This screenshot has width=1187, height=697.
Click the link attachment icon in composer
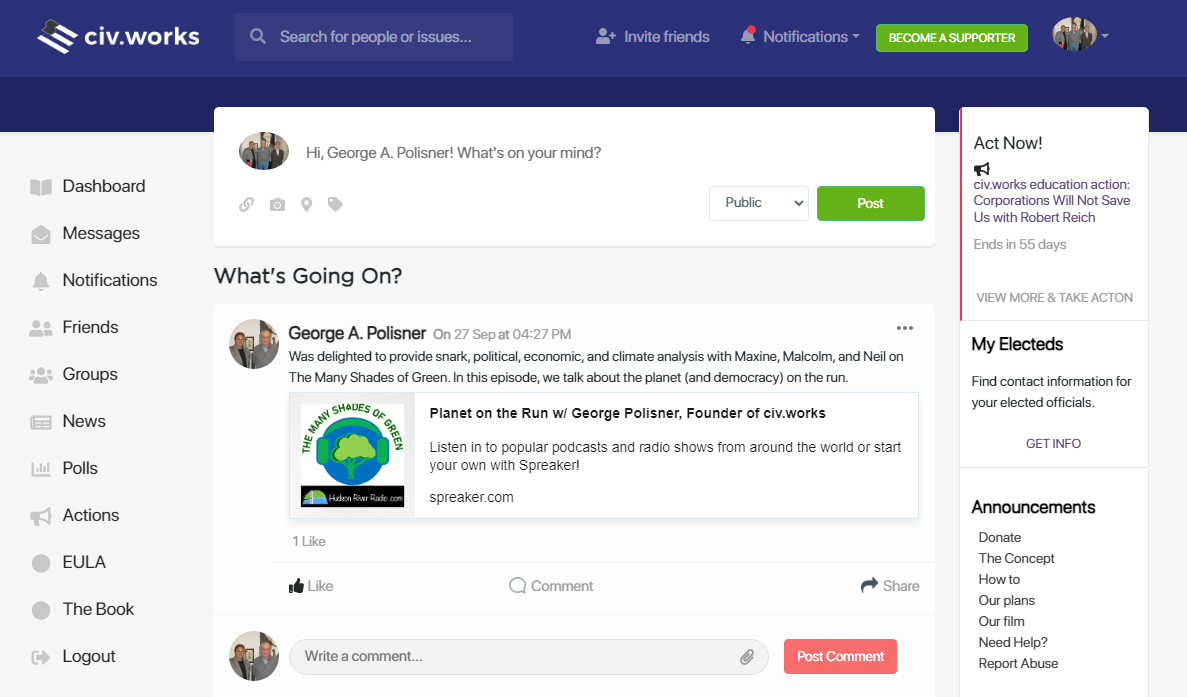point(246,205)
